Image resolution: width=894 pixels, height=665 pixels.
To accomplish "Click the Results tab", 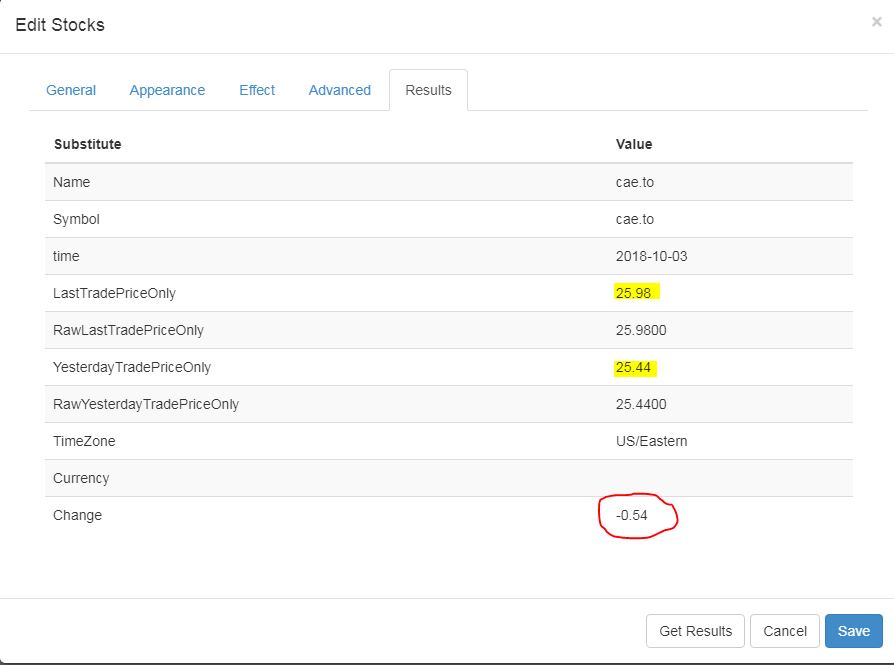I will [x=428, y=90].
